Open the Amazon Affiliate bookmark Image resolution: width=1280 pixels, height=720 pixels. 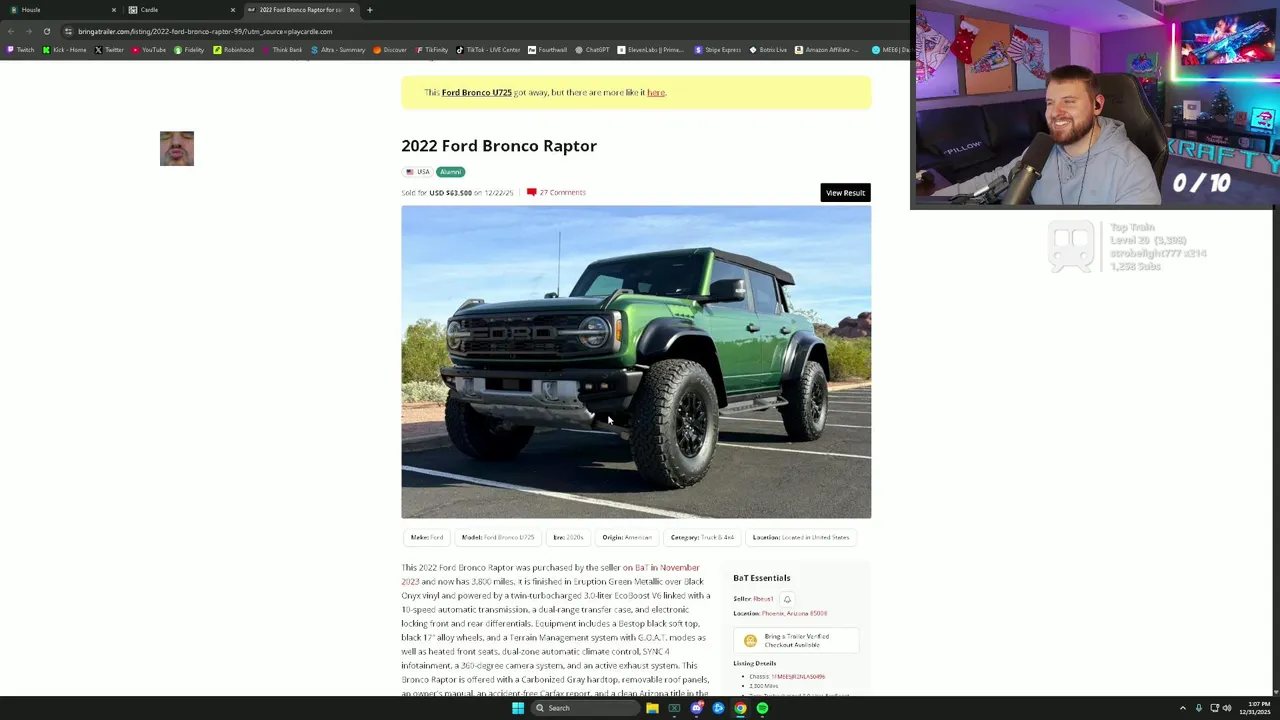[826, 50]
